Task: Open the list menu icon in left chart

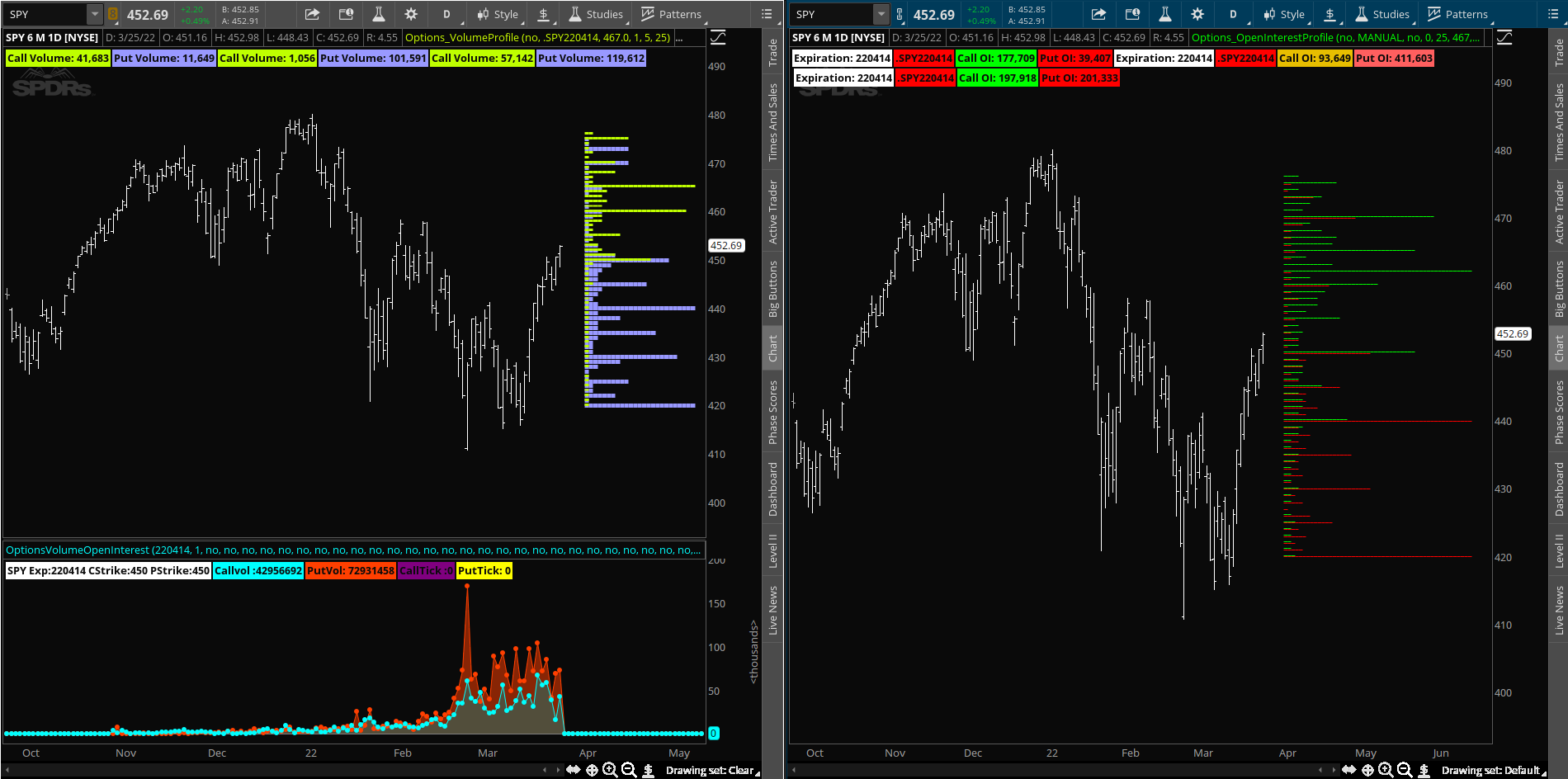Action: (x=767, y=14)
